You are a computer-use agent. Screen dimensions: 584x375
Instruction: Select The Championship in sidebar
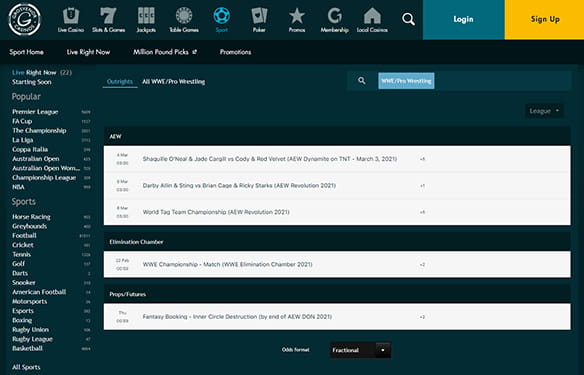click(x=39, y=131)
